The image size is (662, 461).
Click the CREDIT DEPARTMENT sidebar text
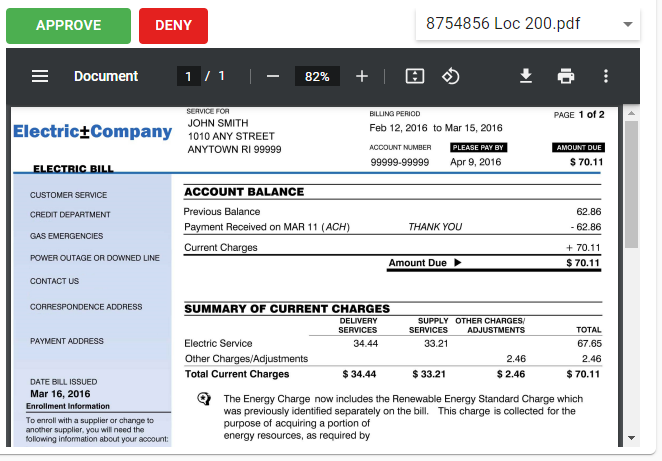coord(70,214)
